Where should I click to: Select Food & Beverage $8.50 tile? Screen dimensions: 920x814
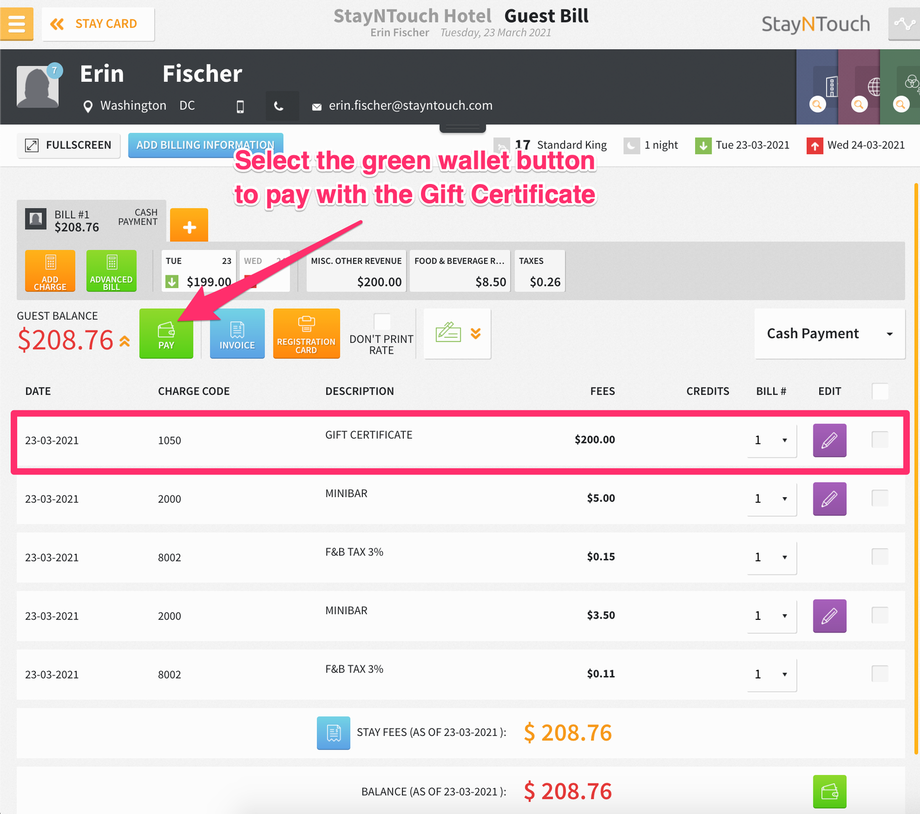(x=459, y=271)
